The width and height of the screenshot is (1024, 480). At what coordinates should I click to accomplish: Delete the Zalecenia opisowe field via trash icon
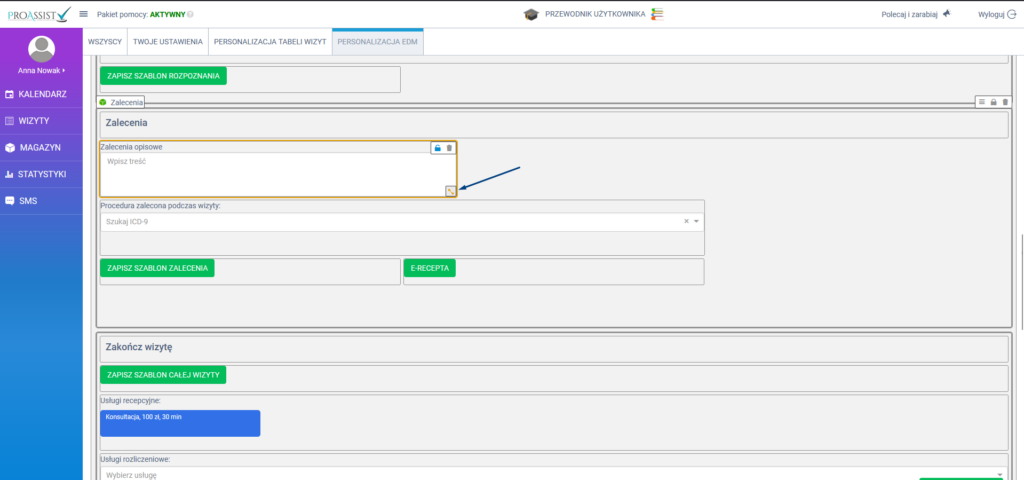coord(449,148)
